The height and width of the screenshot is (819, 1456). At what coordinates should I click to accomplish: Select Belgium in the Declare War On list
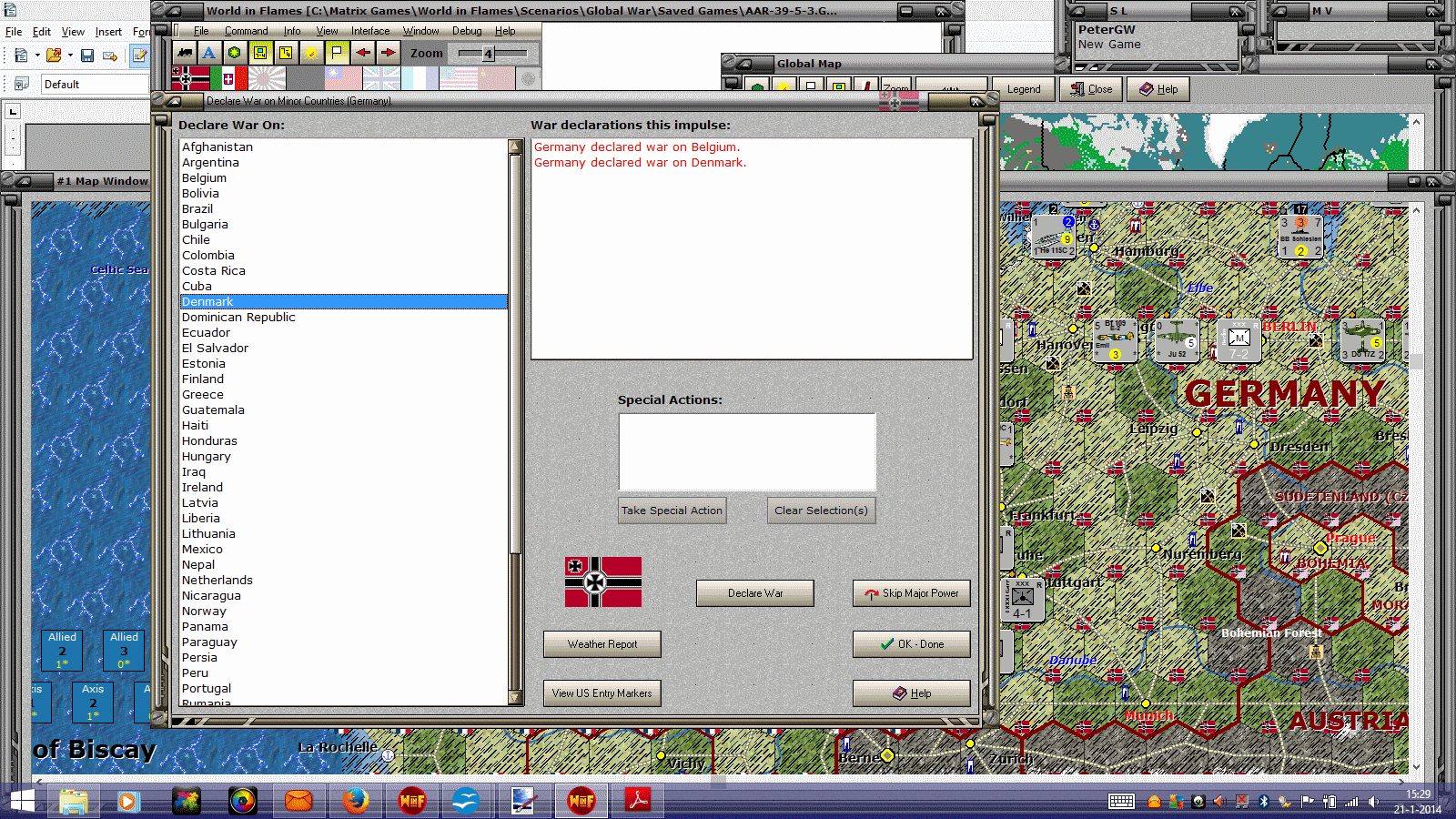click(x=344, y=178)
